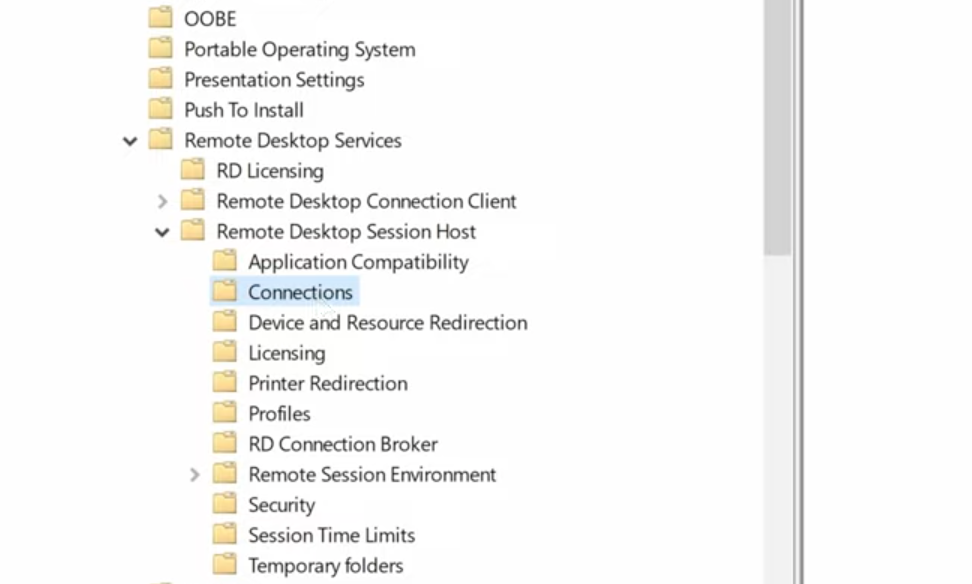This screenshot has height=584, width=972.
Task: Open Device and Resource Redirection
Action: [387, 323]
